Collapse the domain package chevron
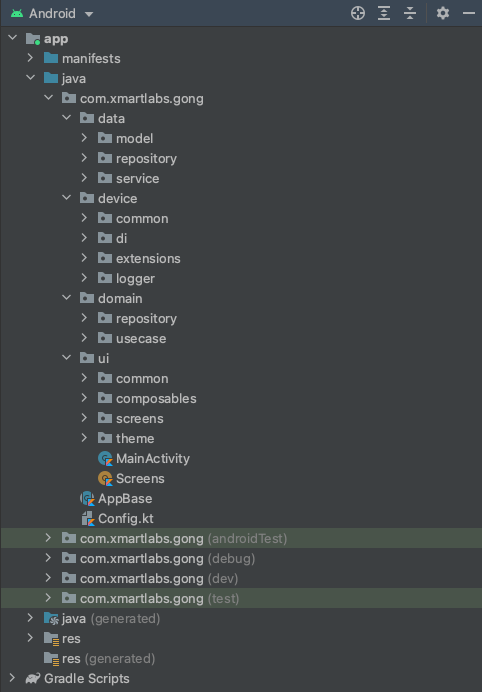 66,298
